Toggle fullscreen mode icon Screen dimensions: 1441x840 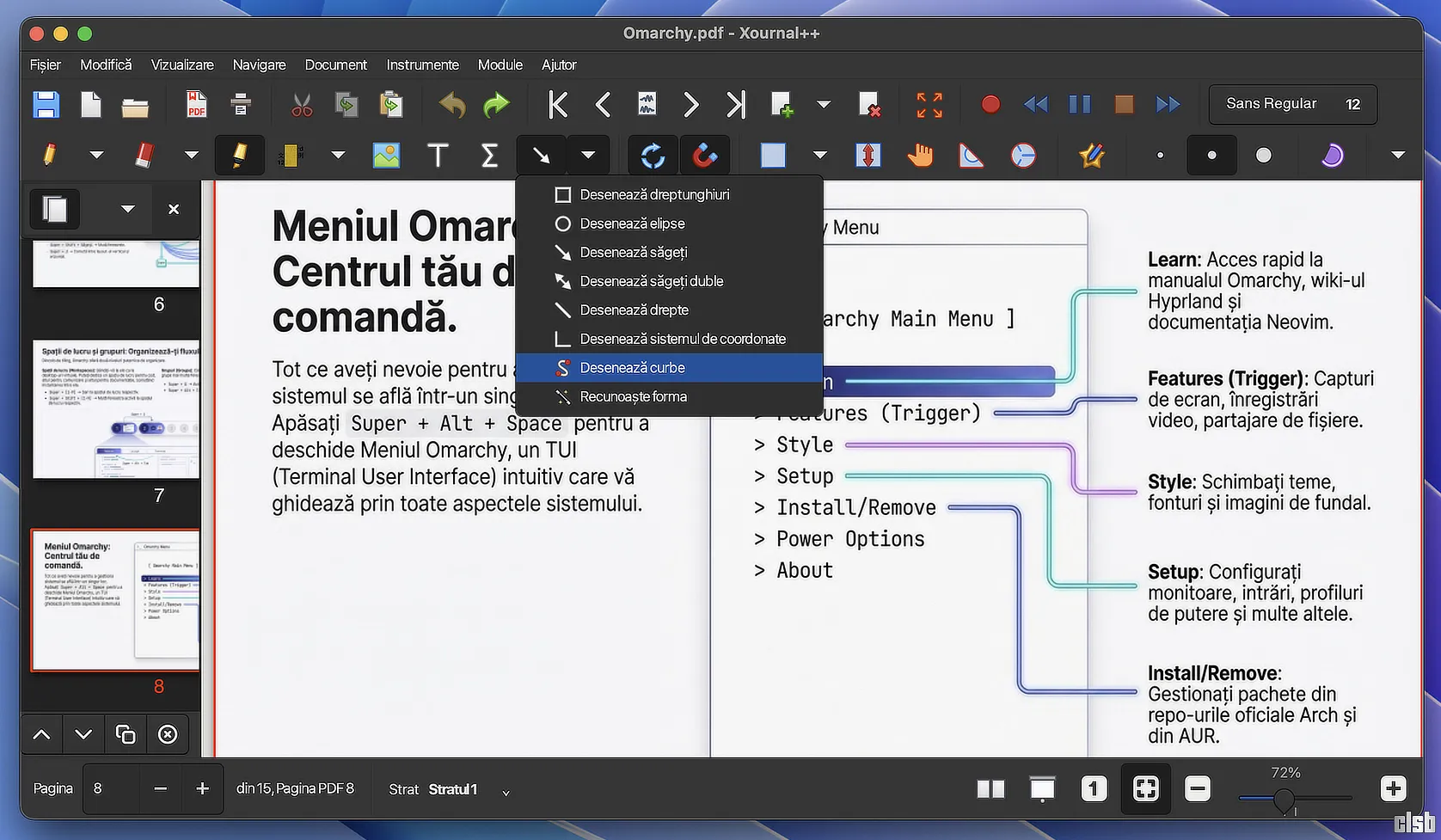[x=929, y=105]
